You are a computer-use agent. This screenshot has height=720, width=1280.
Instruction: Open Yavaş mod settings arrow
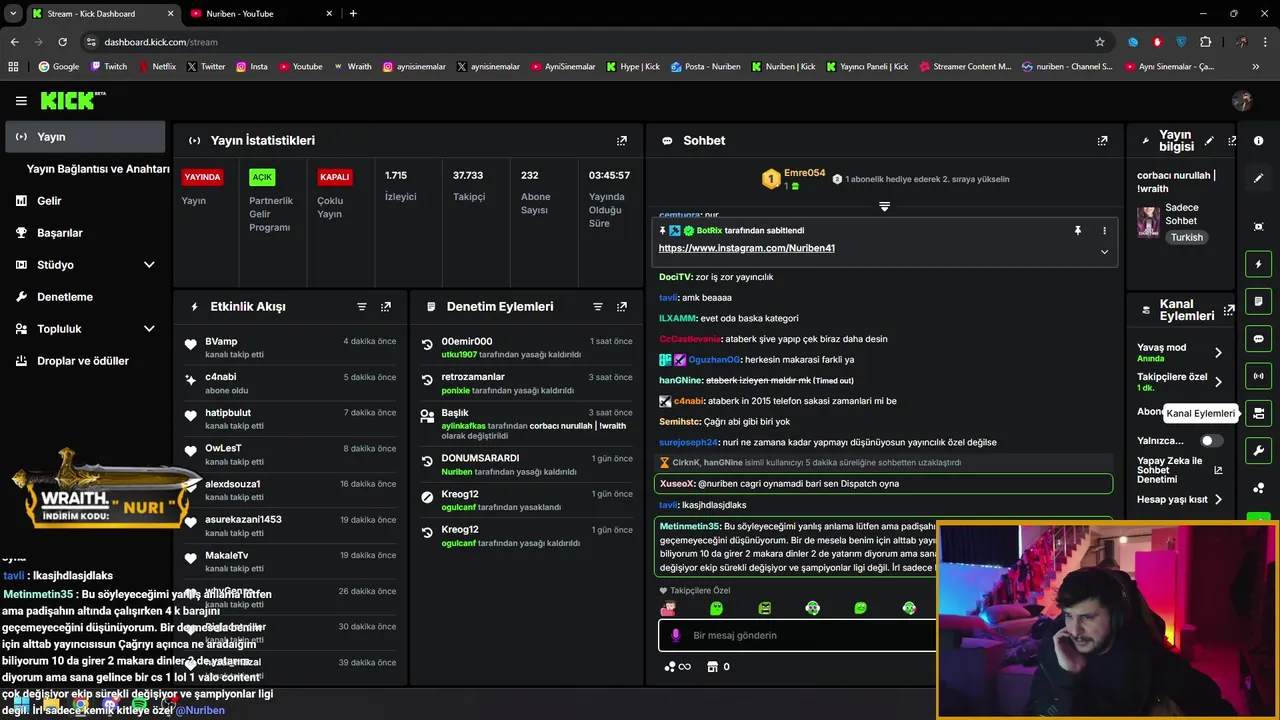(x=1218, y=352)
